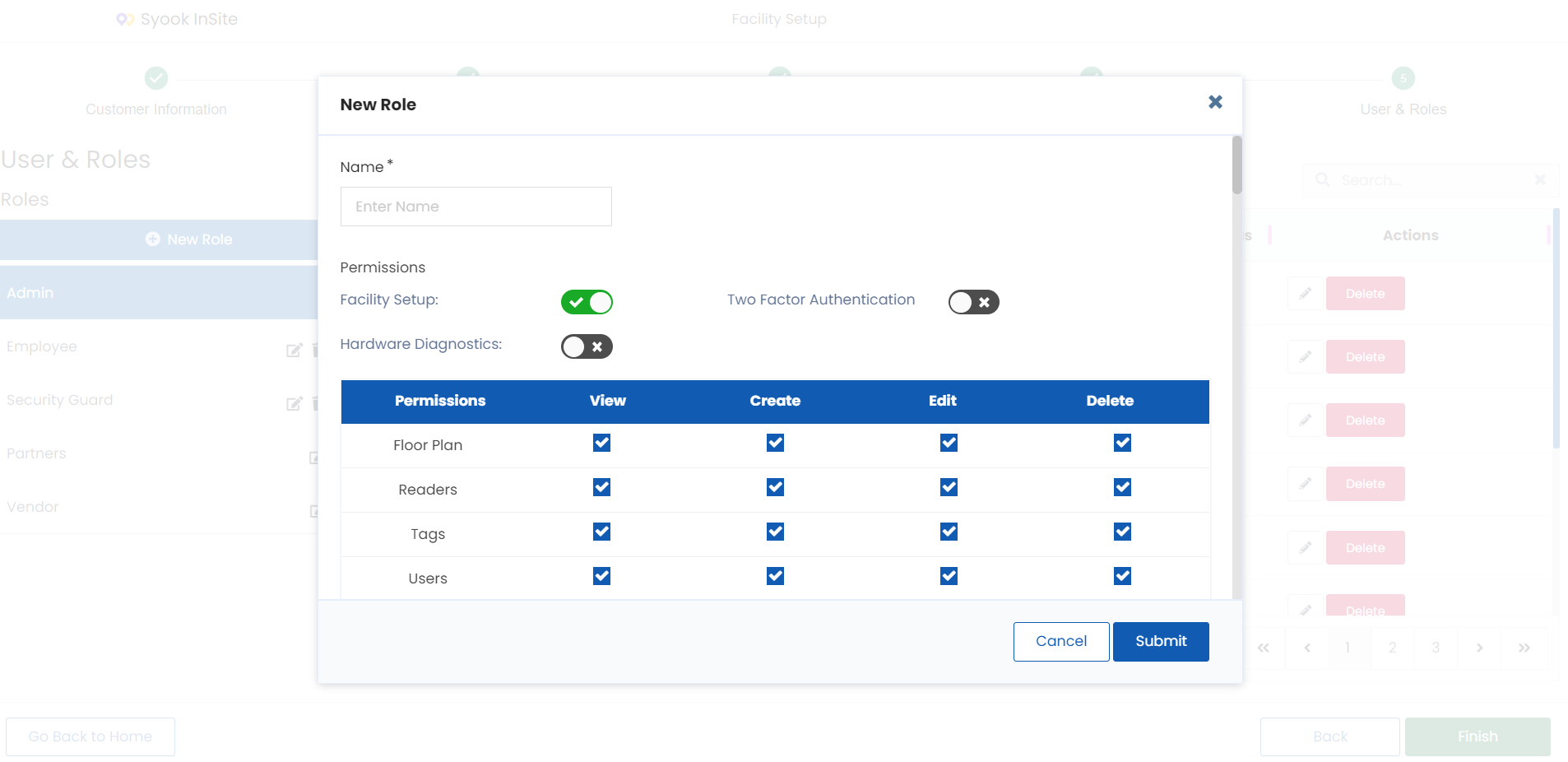Uncheck Floor Plan Delete checkbox
The image size is (1568, 762).
(x=1122, y=443)
